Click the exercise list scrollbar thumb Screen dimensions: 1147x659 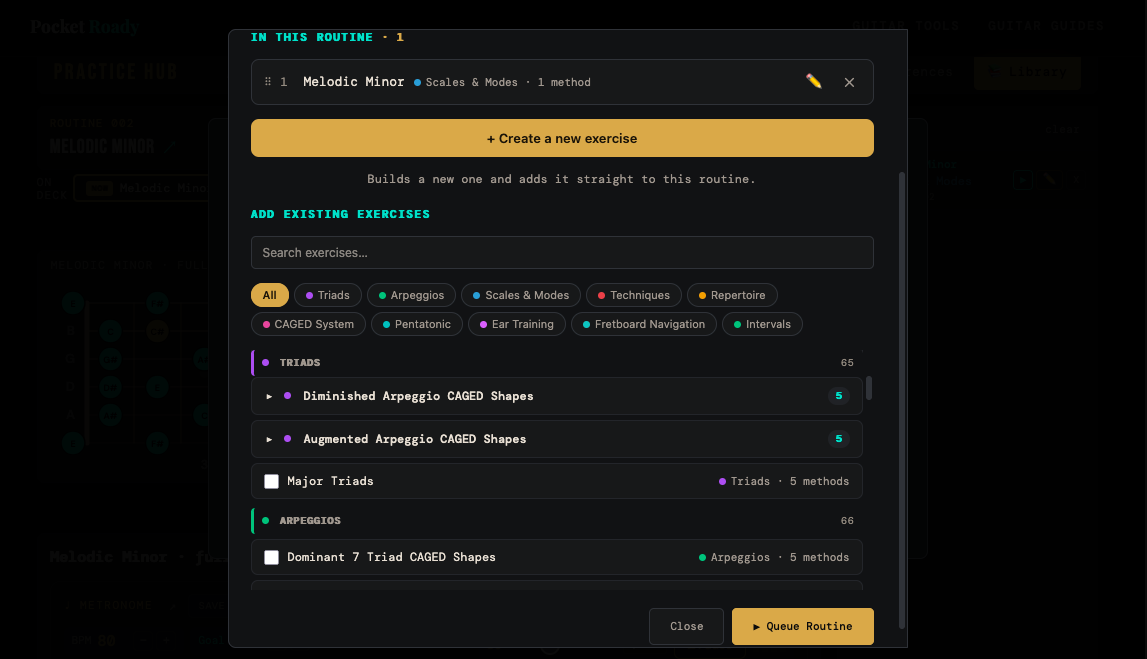click(869, 388)
